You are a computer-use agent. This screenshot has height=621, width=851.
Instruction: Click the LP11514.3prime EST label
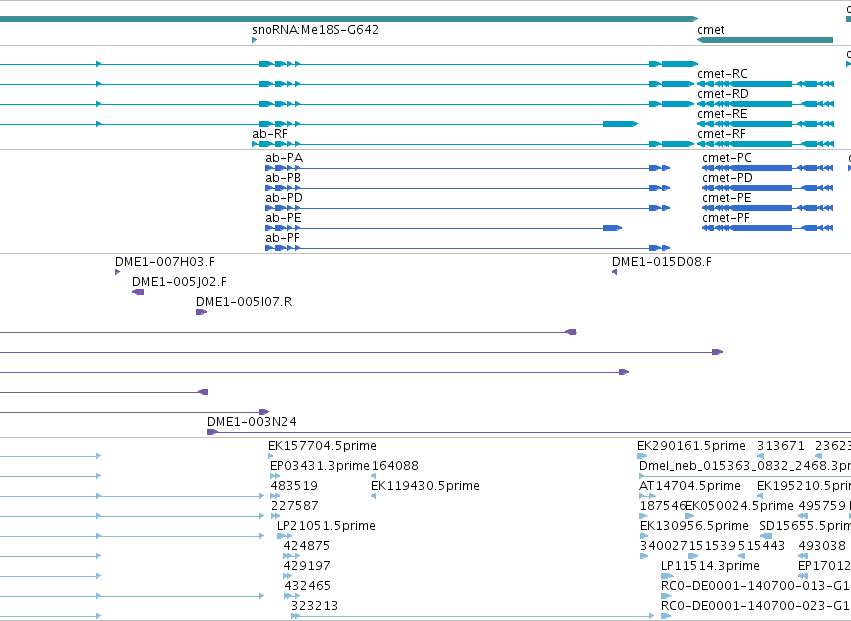(x=710, y=566)
